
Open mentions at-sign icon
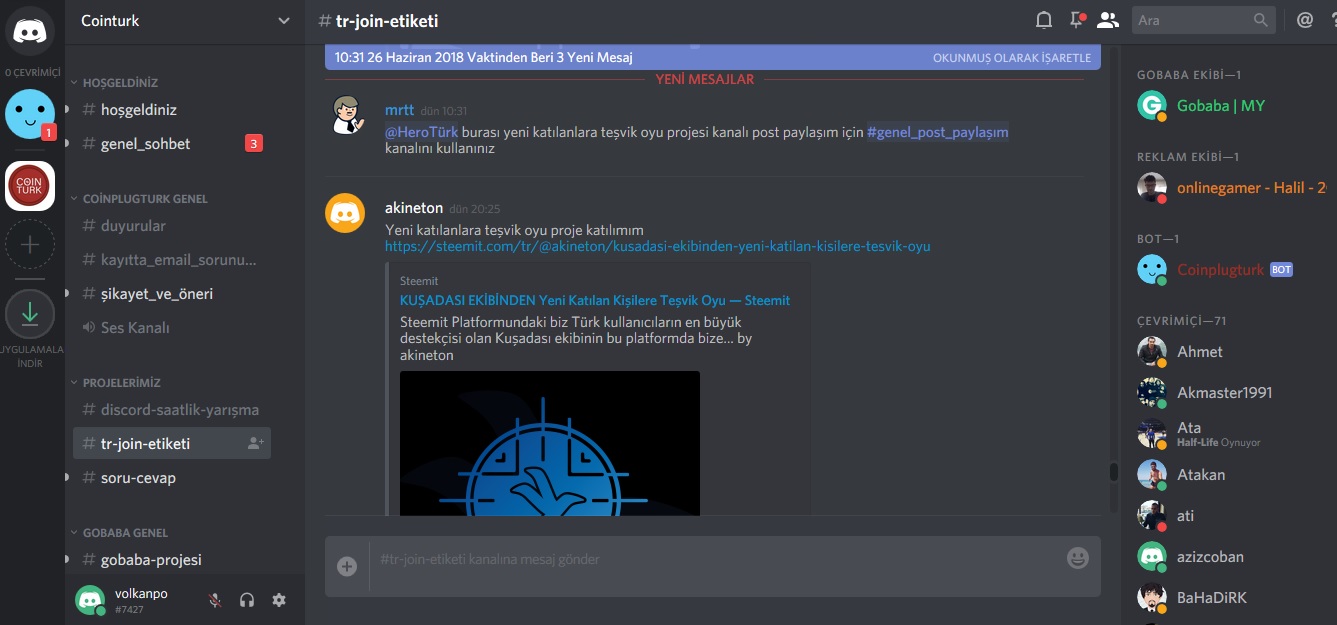[1305, 20]
